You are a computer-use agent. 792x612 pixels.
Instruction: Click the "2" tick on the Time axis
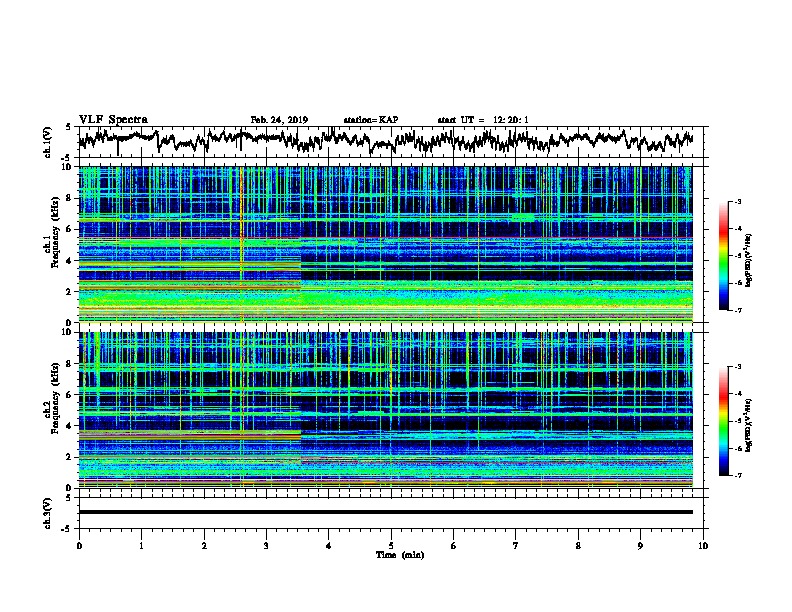coord(204,546)
